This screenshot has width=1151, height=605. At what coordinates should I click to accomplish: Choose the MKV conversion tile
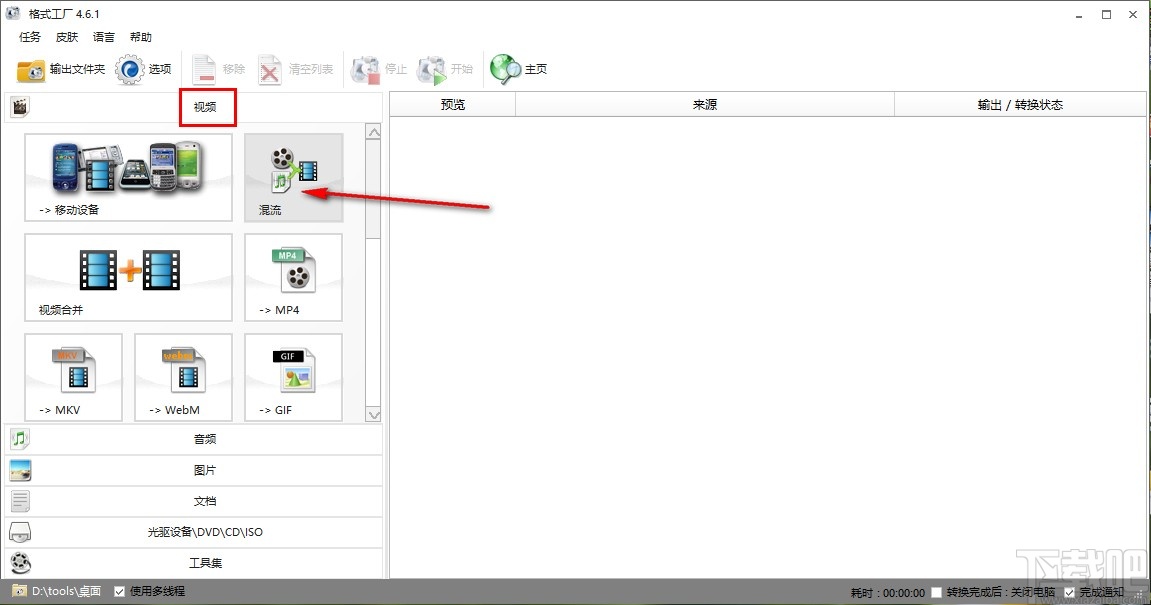point(73,377)
